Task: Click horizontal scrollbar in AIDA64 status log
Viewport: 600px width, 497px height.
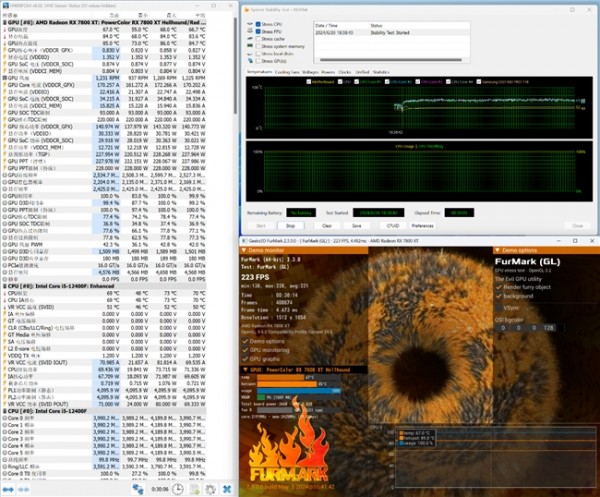Action: 390,60
